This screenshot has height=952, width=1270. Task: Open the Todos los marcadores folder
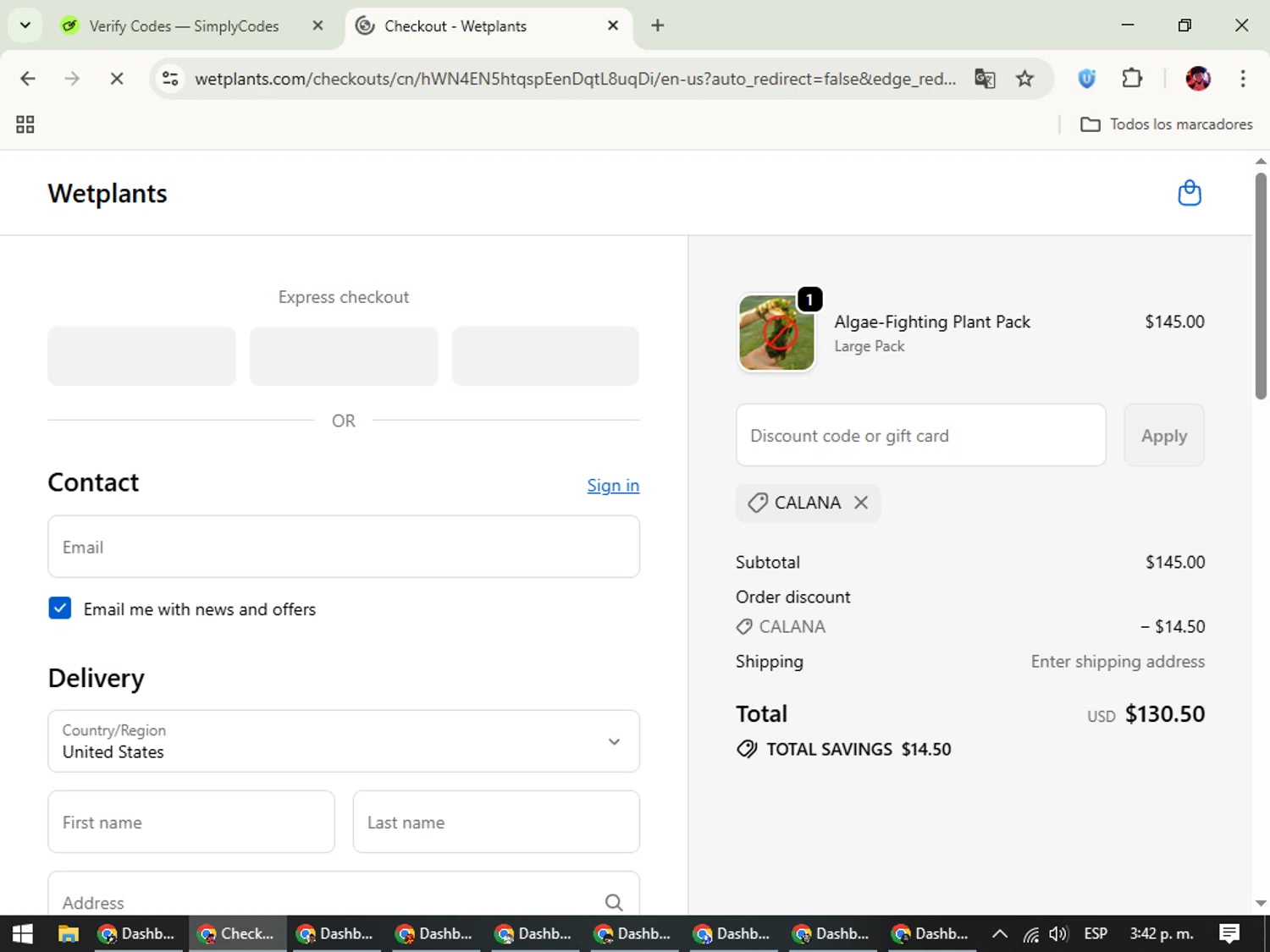coord(1167,124)
